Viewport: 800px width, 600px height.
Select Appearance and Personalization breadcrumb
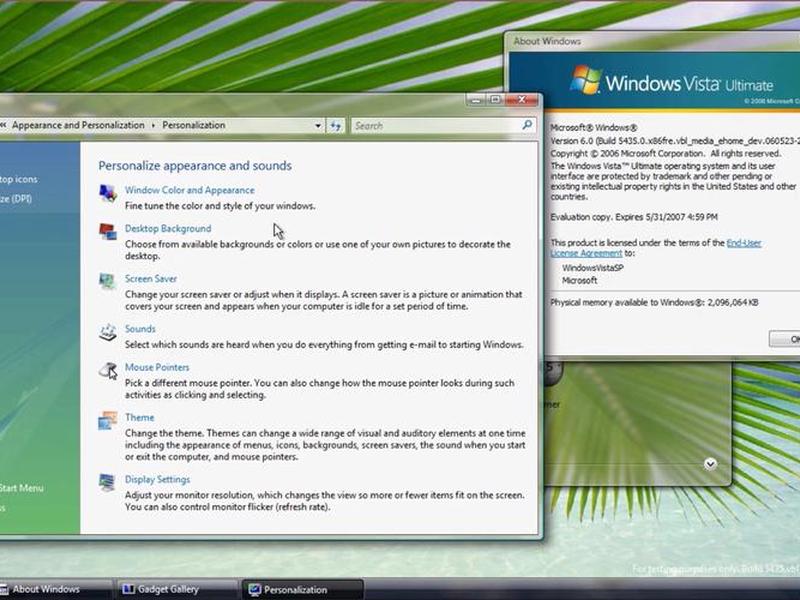[x=78, y=125]
